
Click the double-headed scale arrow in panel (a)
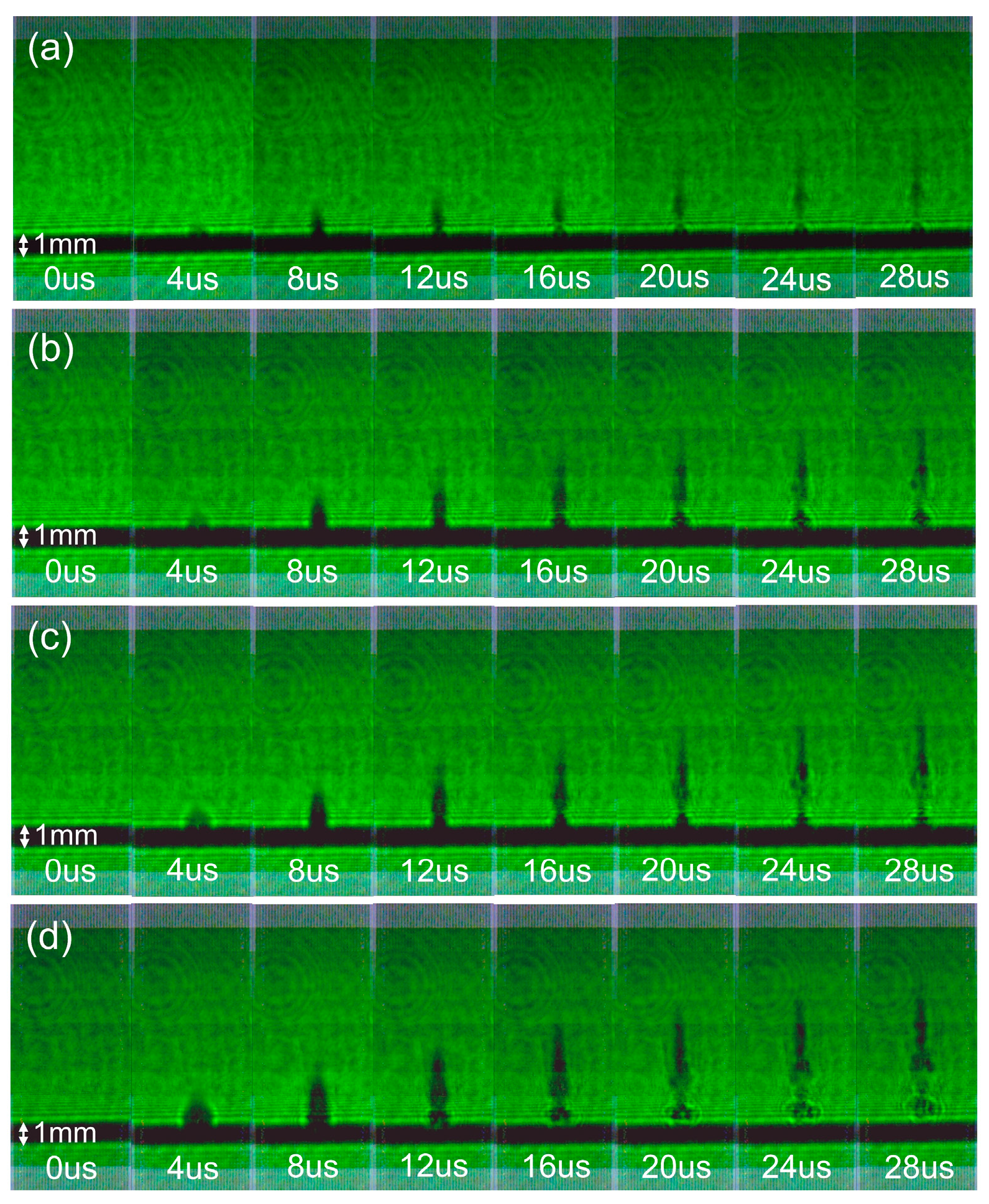tap(23, 245)
